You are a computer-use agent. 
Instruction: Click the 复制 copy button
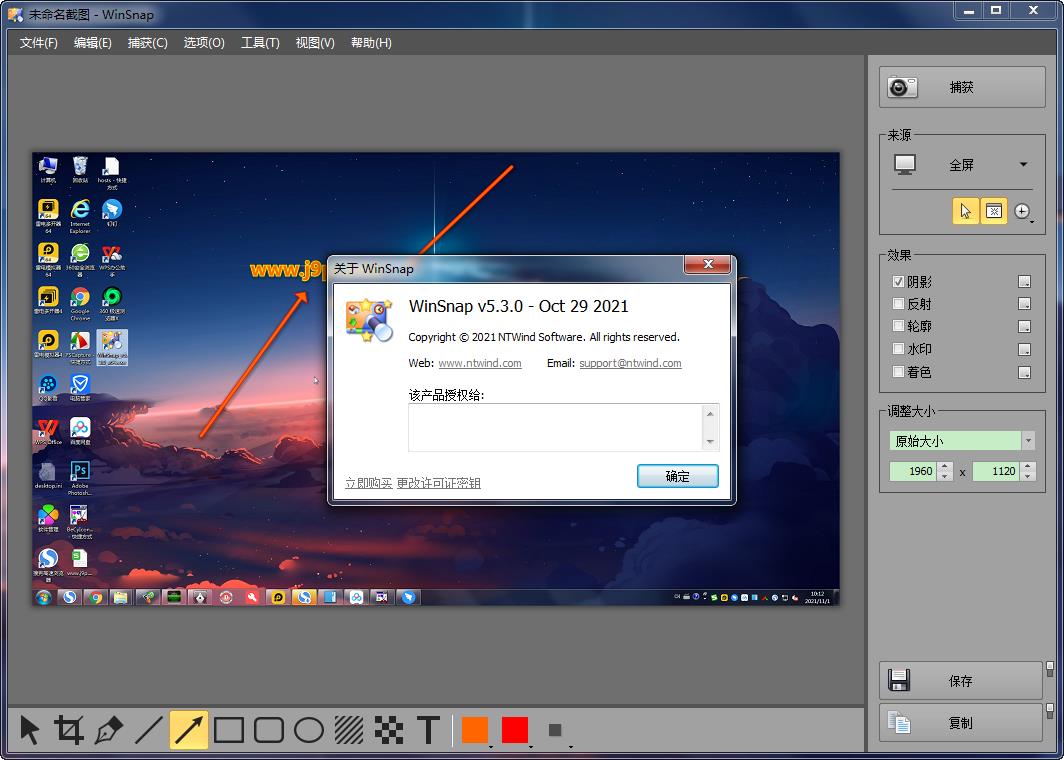click(961, 723)
